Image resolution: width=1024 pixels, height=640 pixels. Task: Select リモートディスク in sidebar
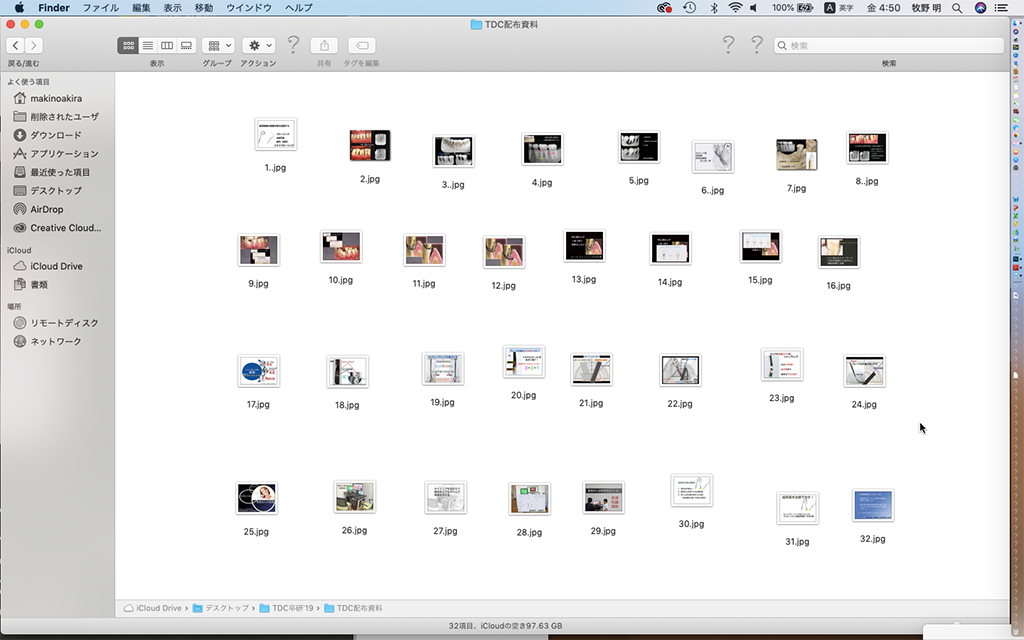[57, 323]
